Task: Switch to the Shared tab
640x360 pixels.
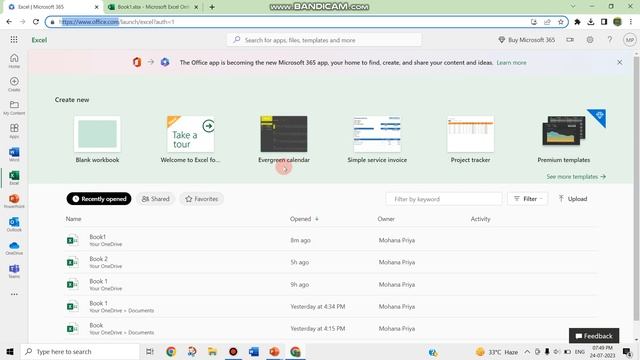Action: click(x=156, y=199)
